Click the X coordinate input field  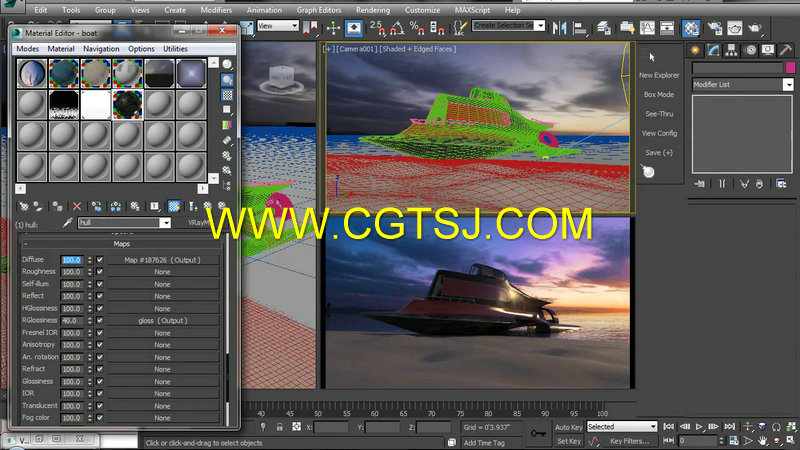pos(331,427)
